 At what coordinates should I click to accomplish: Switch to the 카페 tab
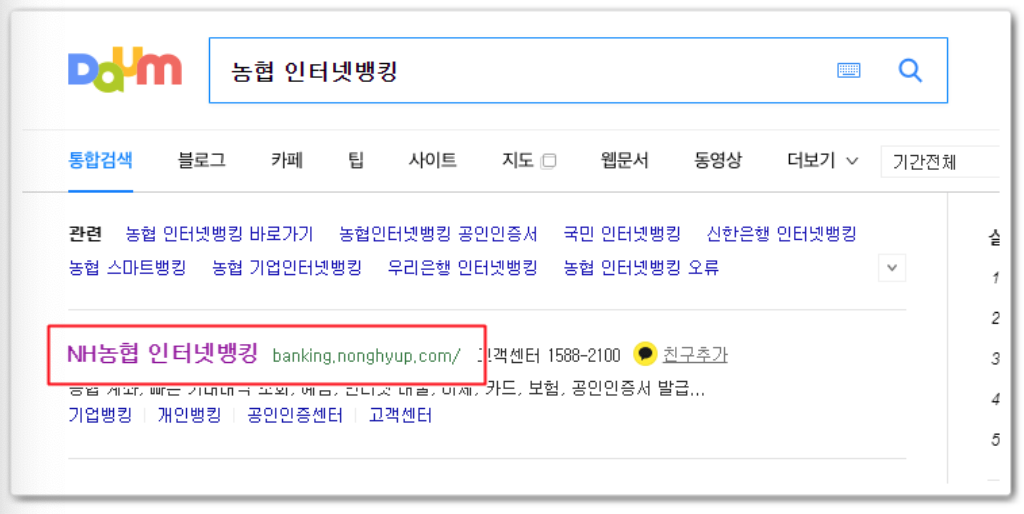pyautogui.click(x=287, y=160)
